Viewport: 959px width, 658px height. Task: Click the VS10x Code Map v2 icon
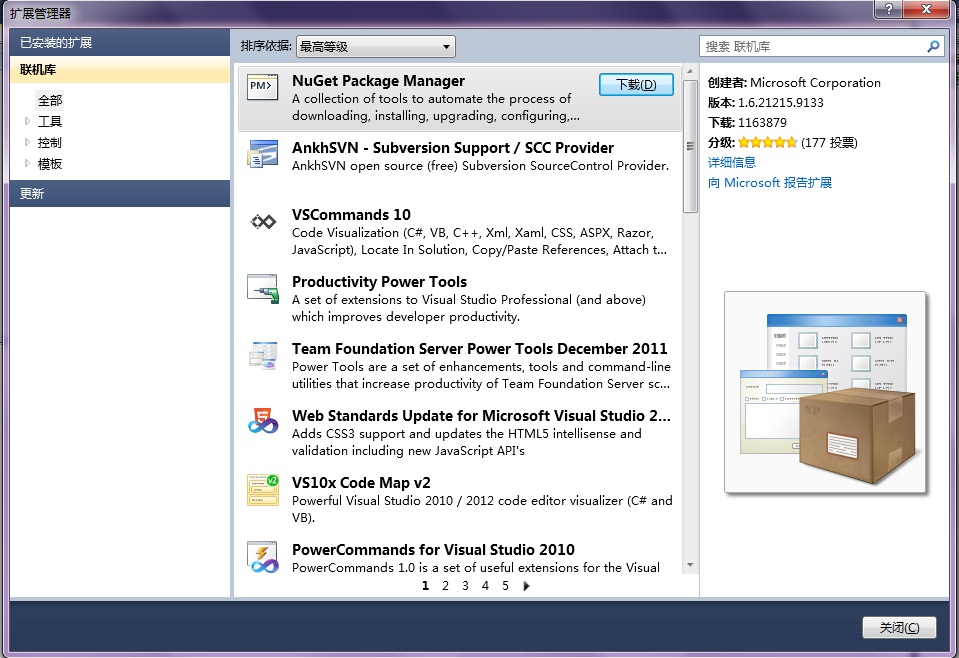[x=262, y=489]
